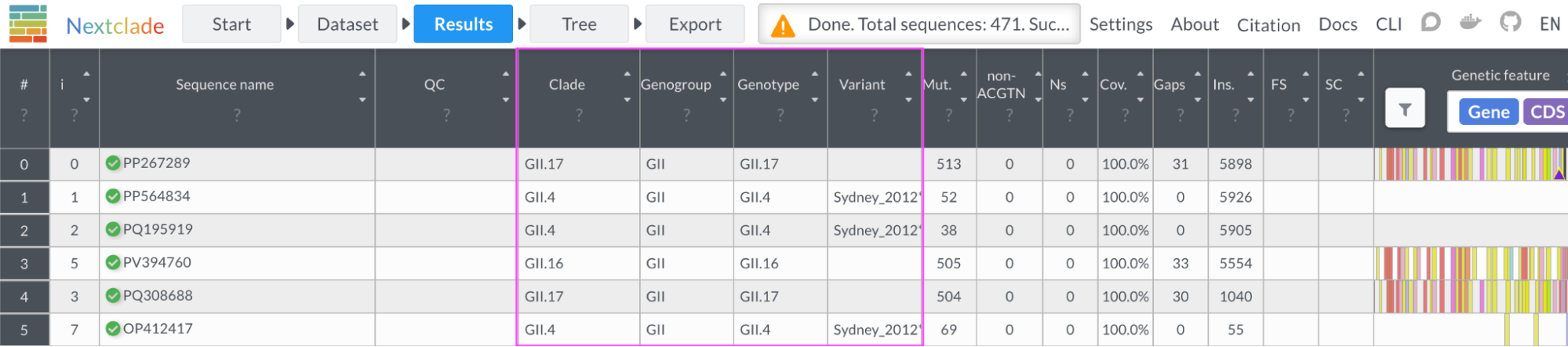Screen dimensions: 1568x347
Task: Open the Citation page link
Action: pos(1268,25)
